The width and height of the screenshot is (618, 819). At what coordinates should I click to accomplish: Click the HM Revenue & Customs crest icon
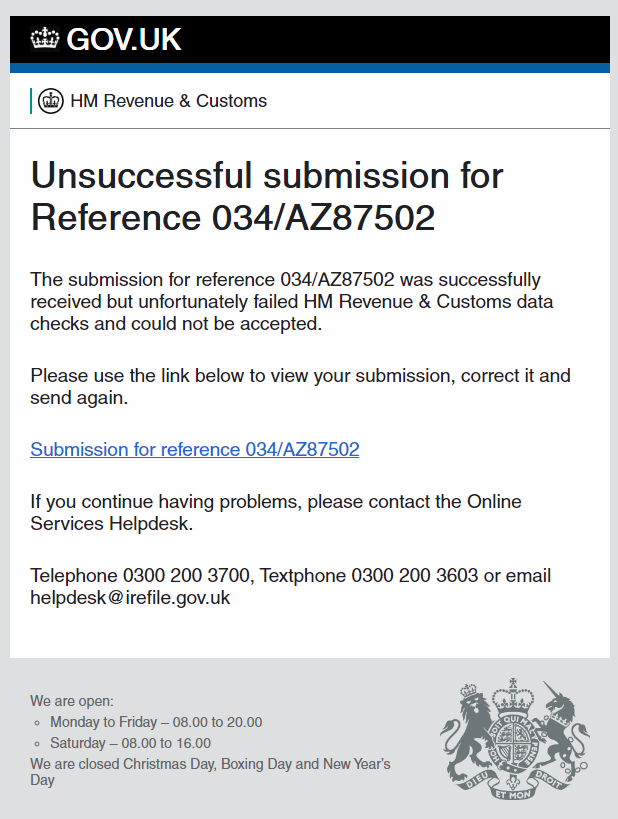[x=51, y=101]
